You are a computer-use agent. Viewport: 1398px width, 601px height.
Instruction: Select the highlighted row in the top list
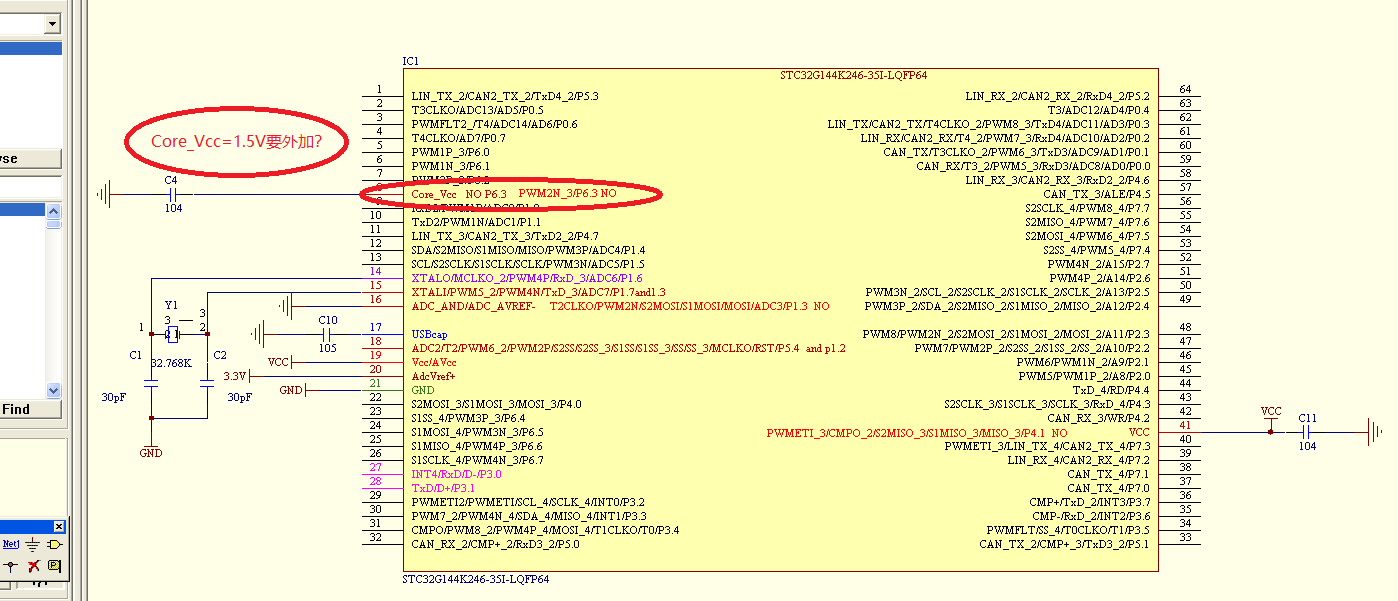(31, 48)
